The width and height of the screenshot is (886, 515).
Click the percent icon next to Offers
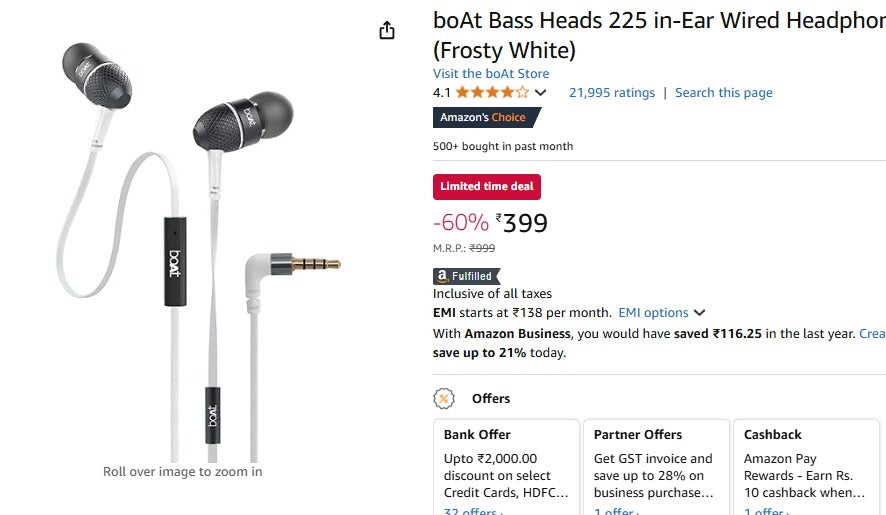pos(444,398)
